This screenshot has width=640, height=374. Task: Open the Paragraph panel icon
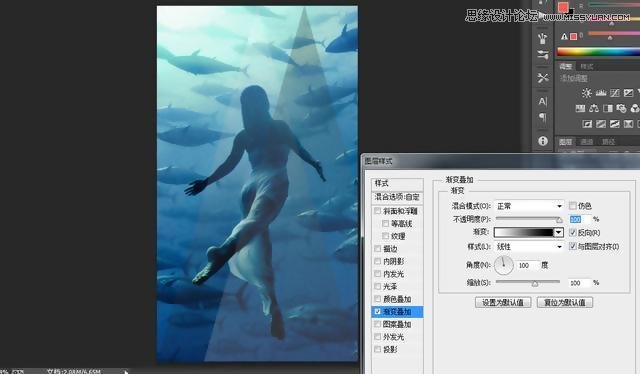[x=542, y=118]
